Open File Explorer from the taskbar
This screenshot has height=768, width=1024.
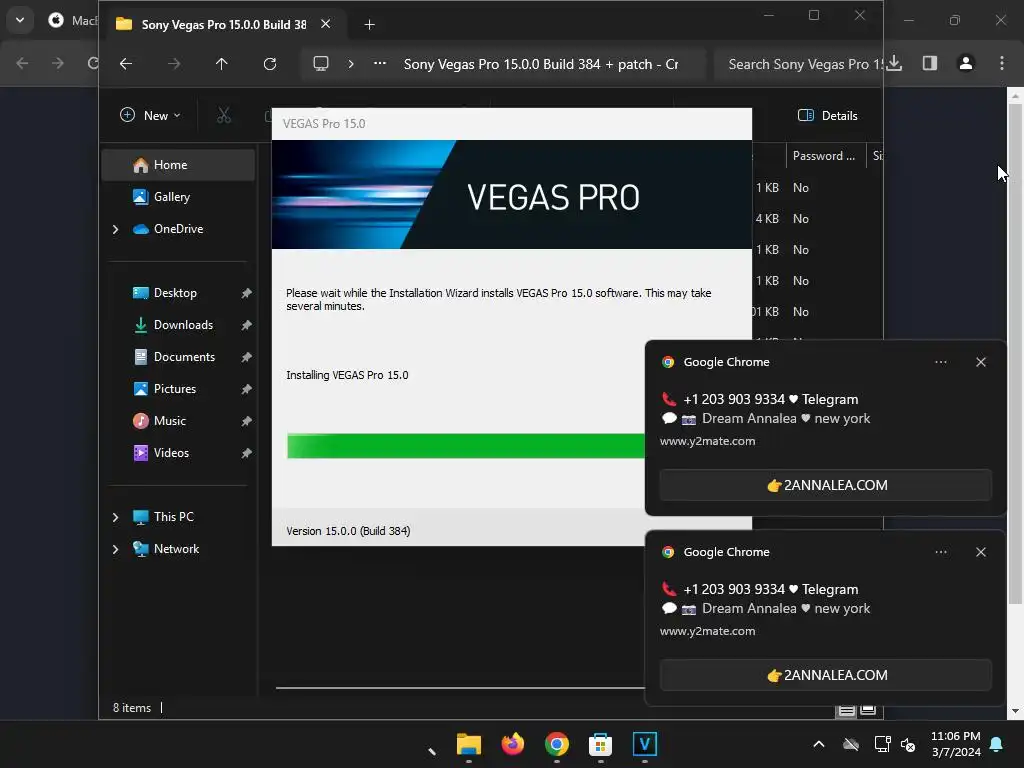469,744
